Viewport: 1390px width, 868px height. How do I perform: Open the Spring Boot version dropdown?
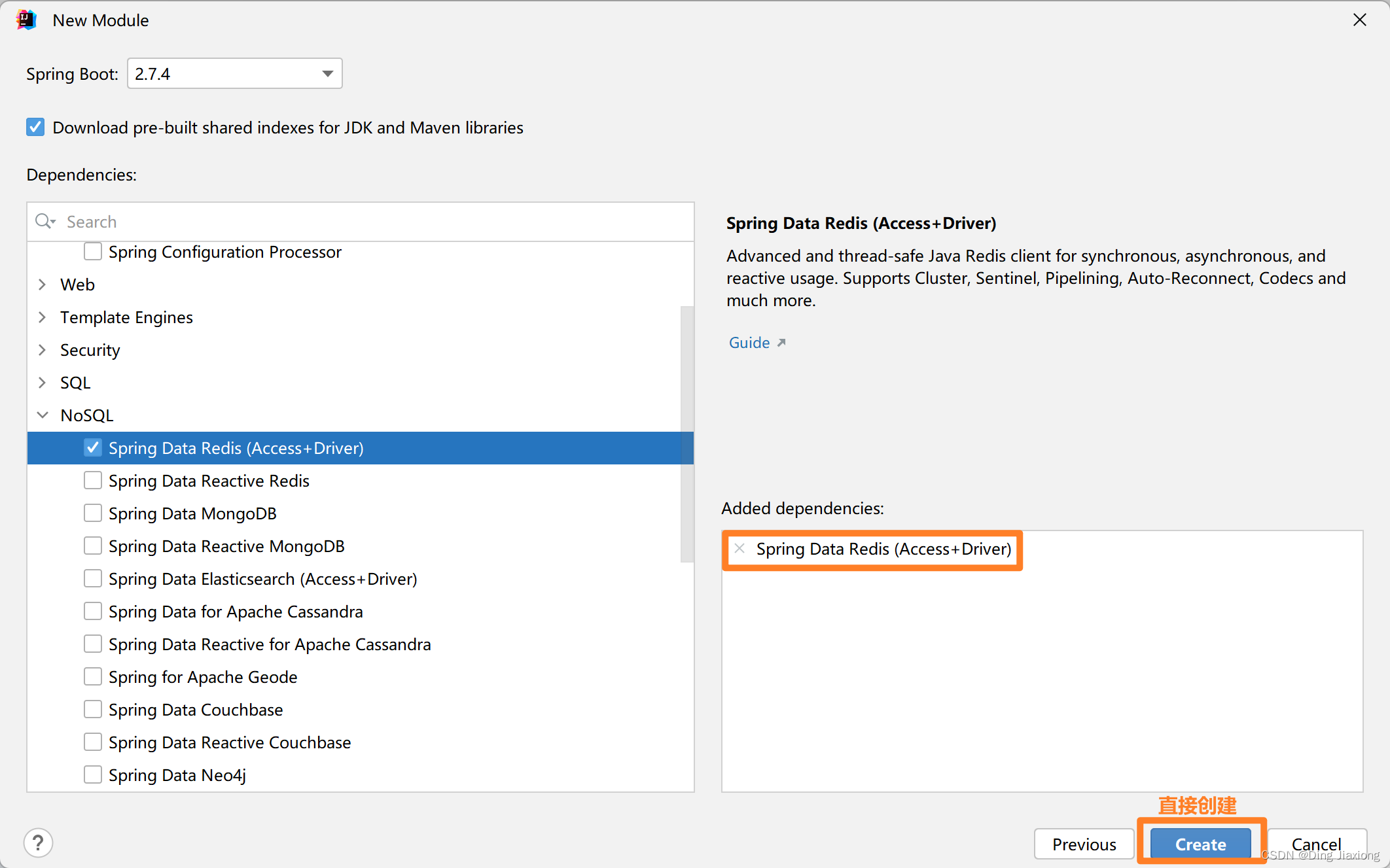(x=235, y=74)
